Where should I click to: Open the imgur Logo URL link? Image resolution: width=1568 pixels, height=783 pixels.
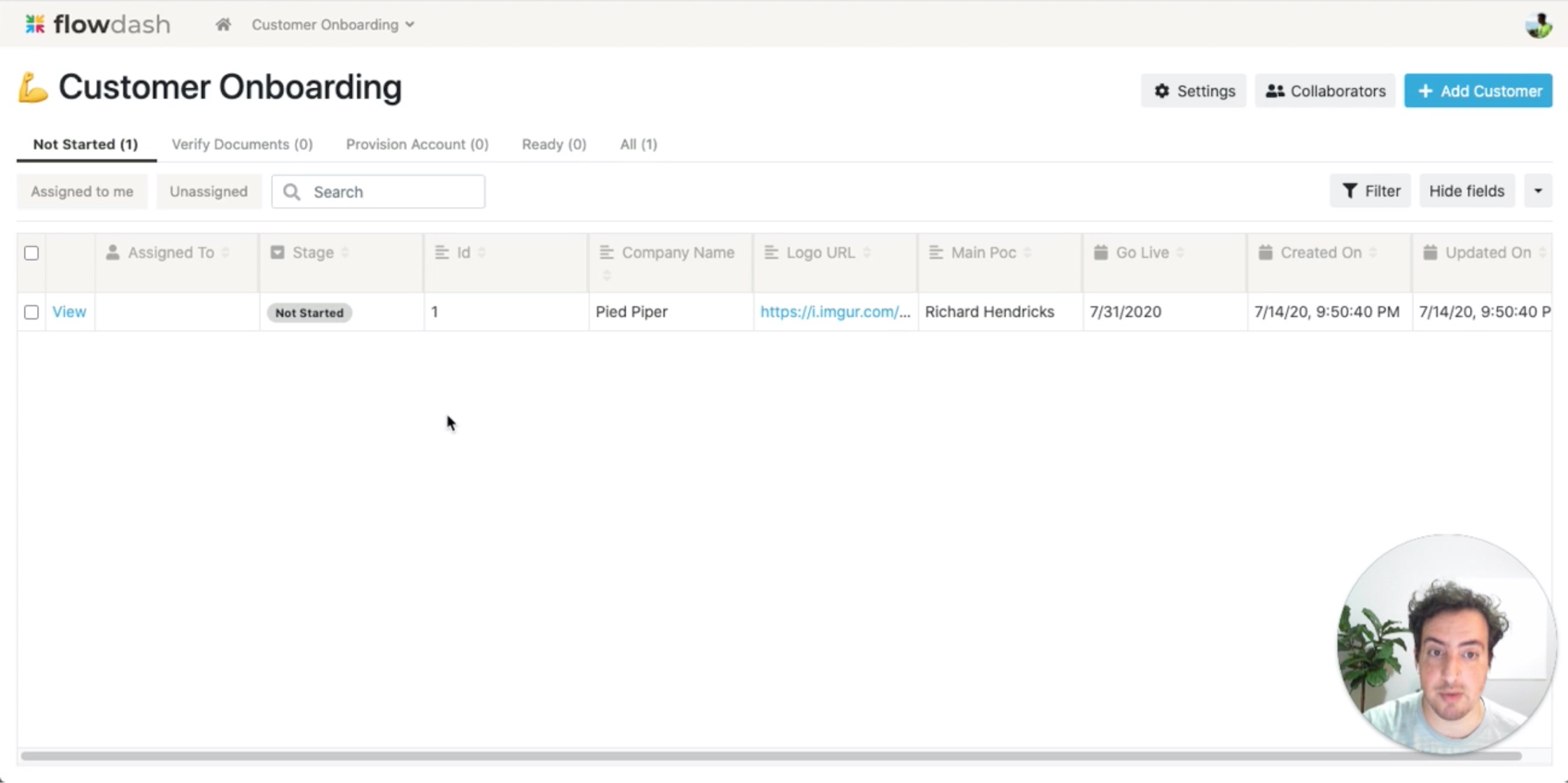834,312
